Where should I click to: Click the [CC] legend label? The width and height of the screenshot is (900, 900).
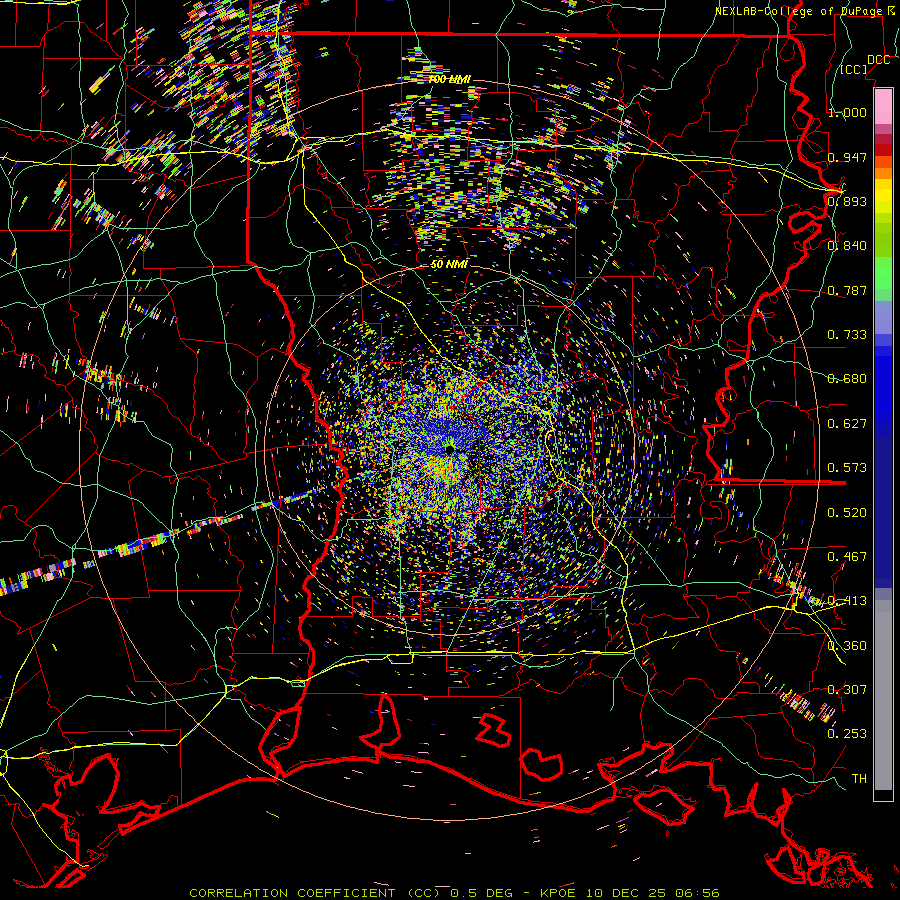pyautogui.click(x=854, y=69)
